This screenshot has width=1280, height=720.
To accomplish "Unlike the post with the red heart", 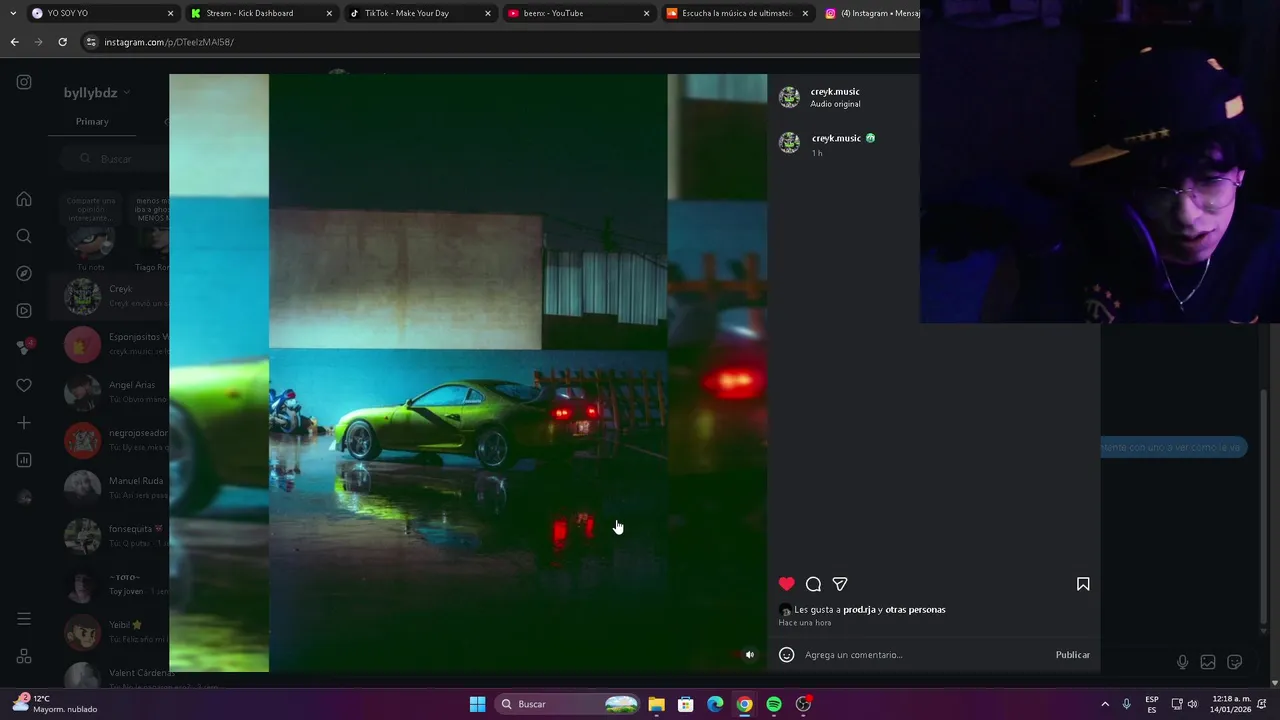I will 786,584.
